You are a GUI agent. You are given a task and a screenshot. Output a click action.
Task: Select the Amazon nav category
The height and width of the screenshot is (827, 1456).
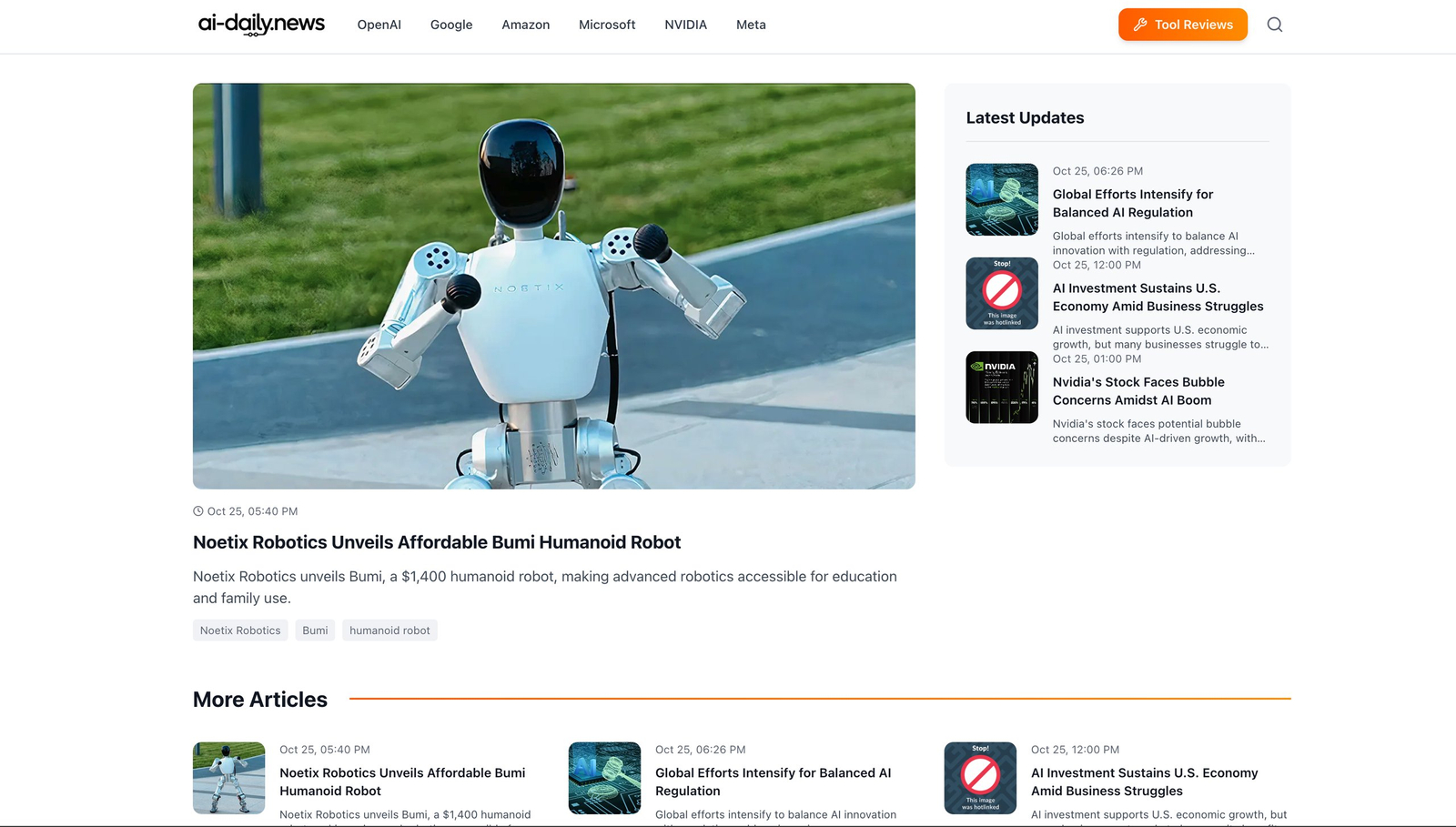point(525,25)
